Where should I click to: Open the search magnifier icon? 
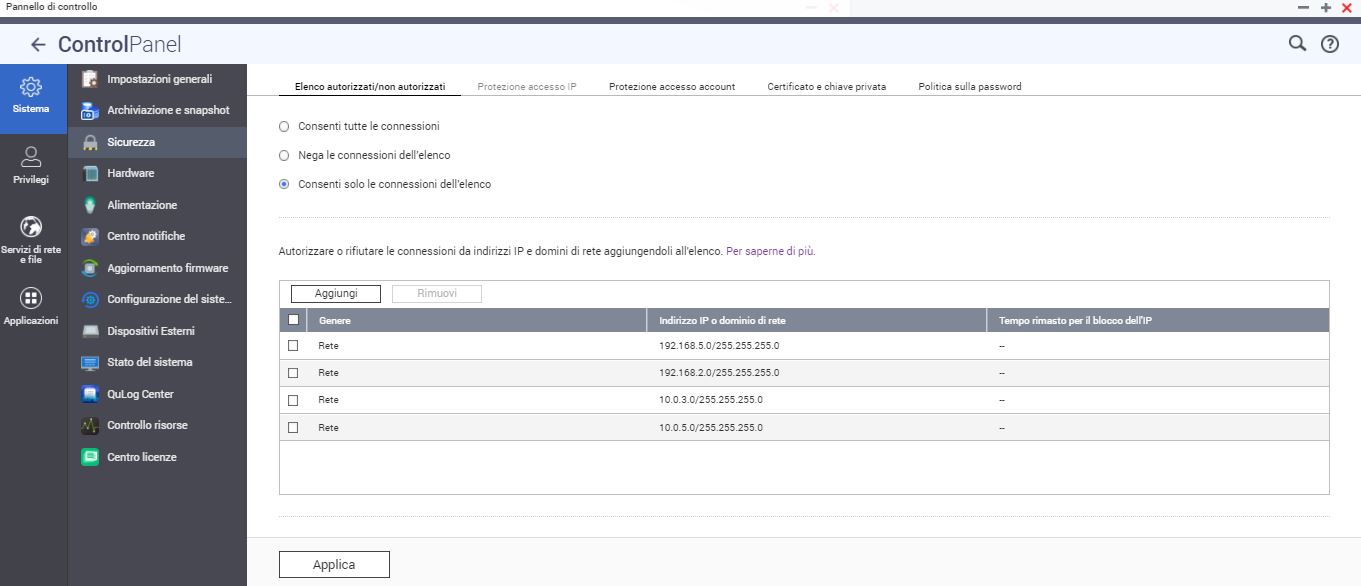coord(1296,44)
